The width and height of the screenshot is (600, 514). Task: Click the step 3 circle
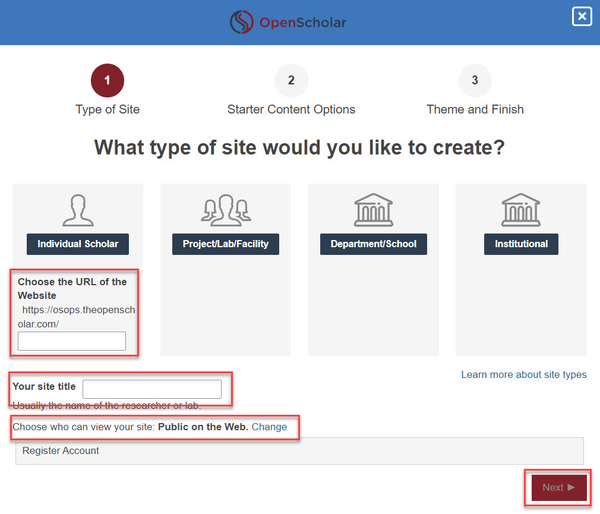point(475,80)
